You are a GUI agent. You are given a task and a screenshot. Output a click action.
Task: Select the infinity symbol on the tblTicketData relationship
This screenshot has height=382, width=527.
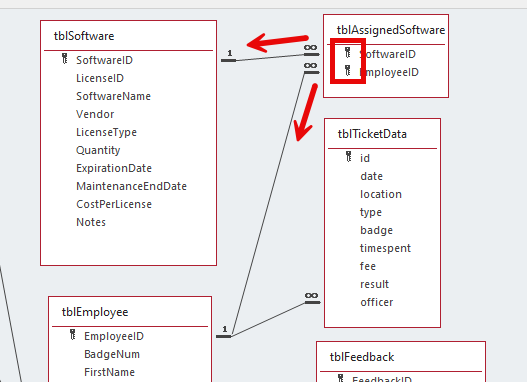(x=312, y=296)
